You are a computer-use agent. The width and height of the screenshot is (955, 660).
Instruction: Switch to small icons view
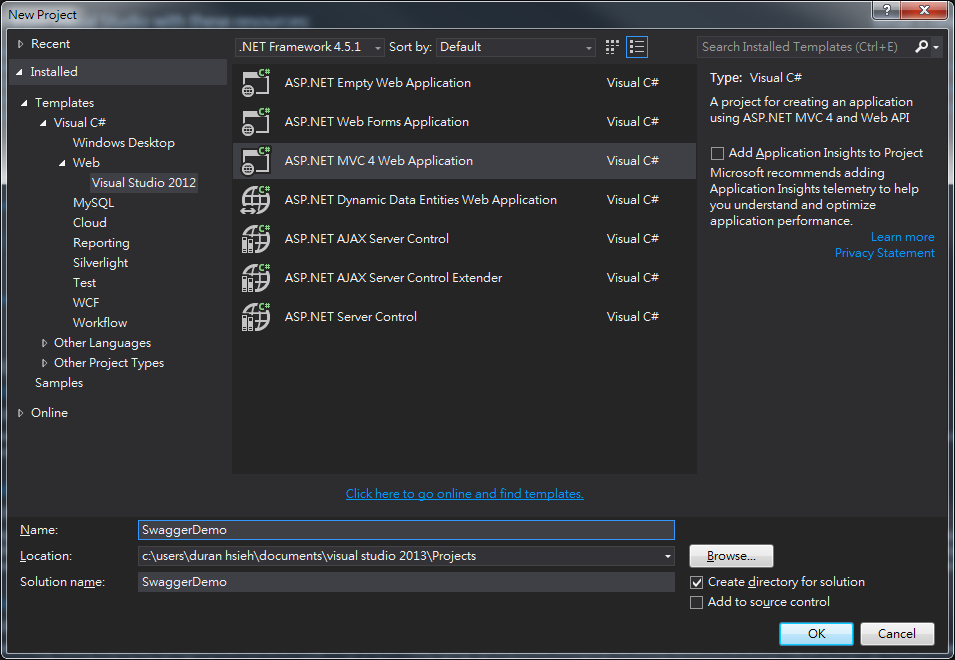[612, 47]
